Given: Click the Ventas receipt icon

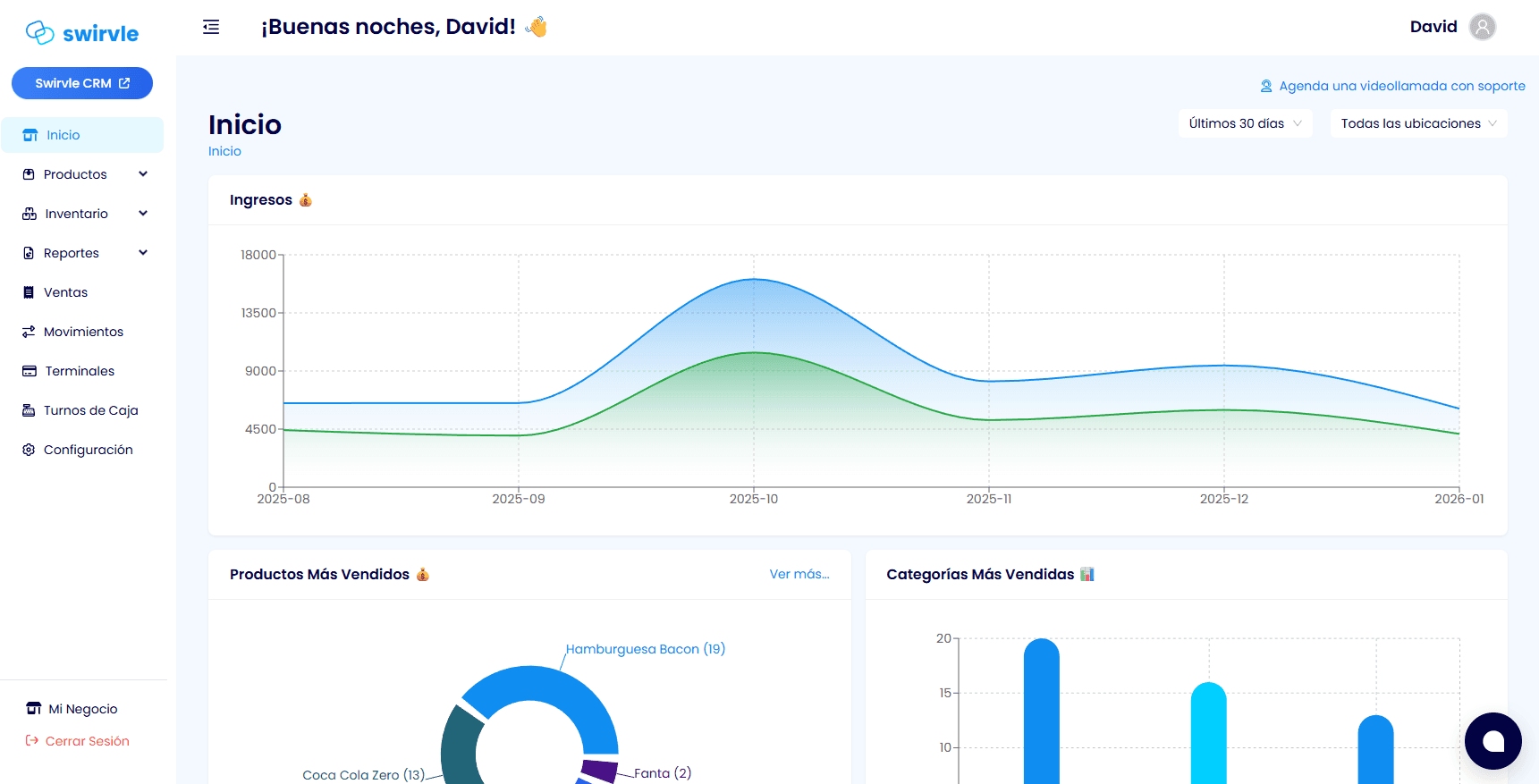Looking at the screenshot, I should pyautogui.click(x=29, y=292).
